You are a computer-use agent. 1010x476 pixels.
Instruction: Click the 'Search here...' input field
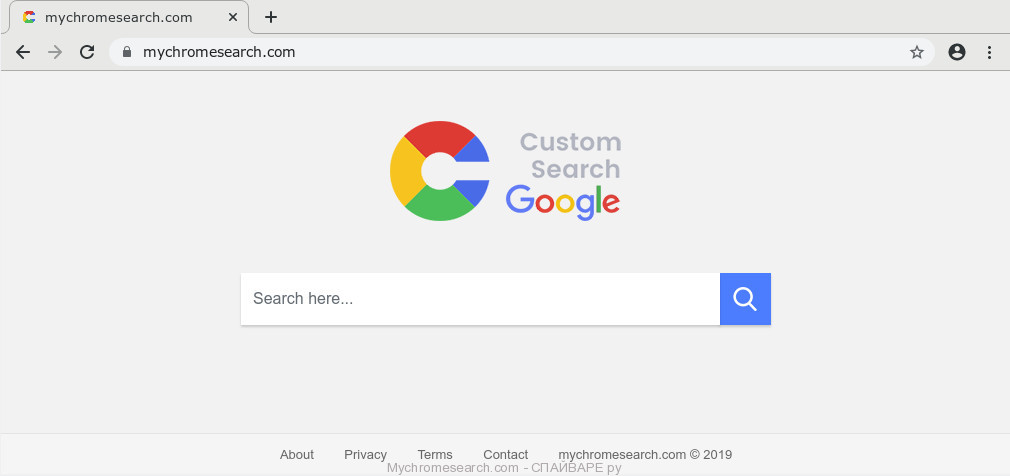click(x=480, y=299)
